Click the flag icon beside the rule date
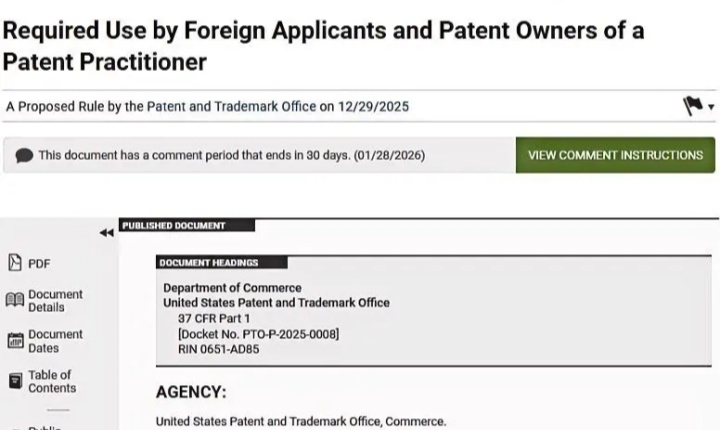Image resolution: width=720 pixels, height=430 pixels. coord(692,106)
